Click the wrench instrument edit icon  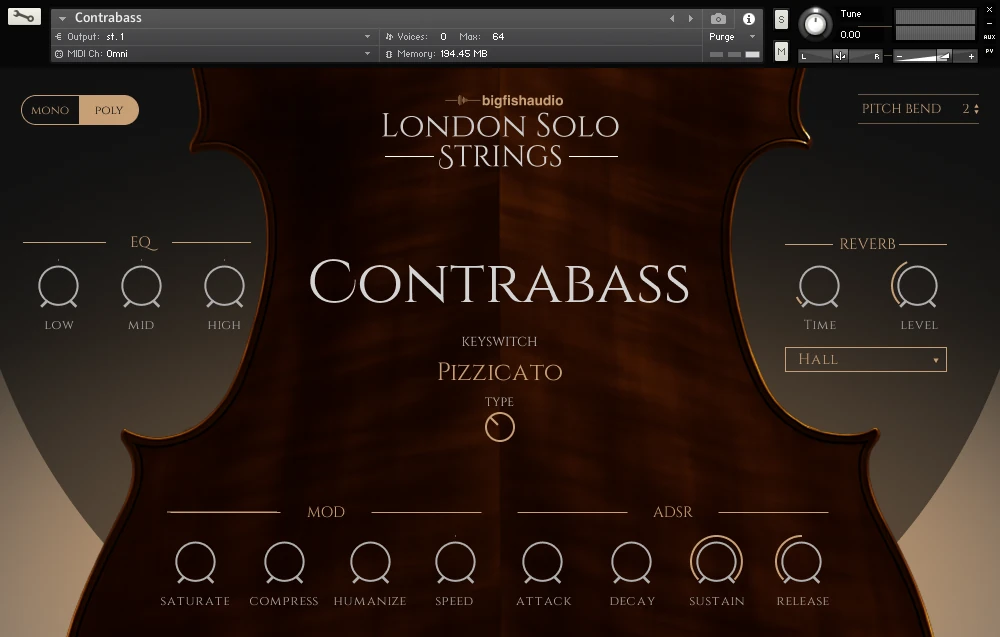pos(24,16)
